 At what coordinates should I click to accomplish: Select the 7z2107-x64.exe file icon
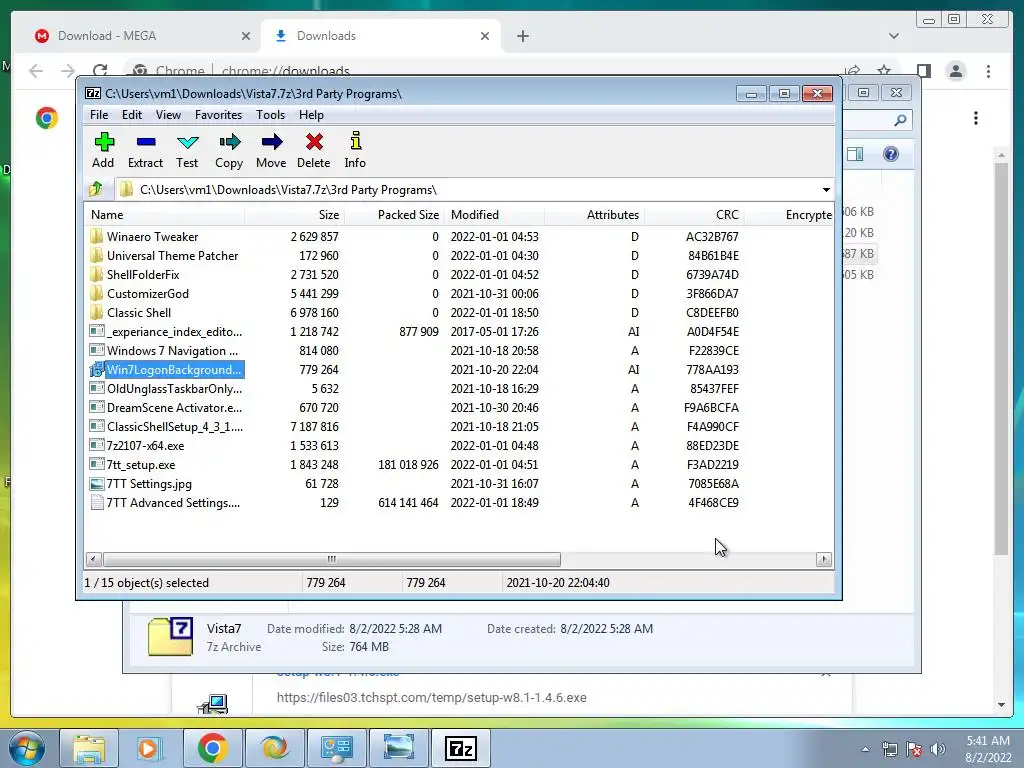[x=97, y=445]
